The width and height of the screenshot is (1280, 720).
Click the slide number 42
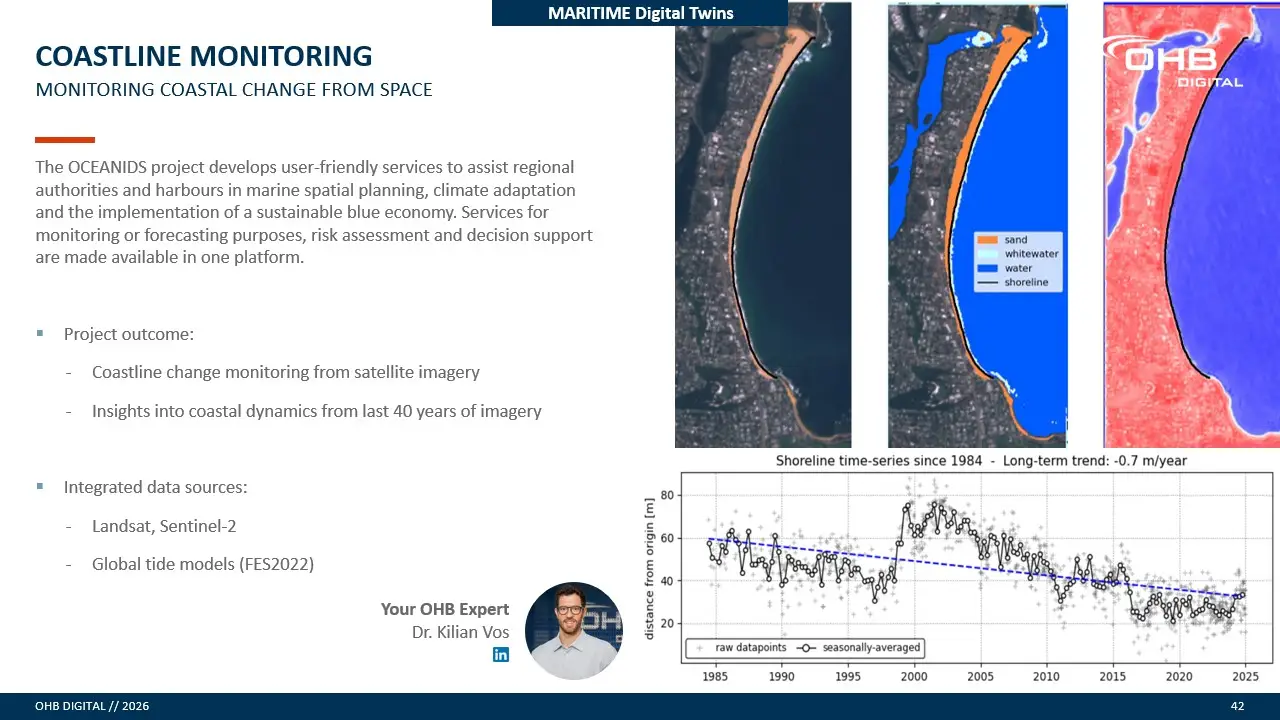tap(1237, 707)
